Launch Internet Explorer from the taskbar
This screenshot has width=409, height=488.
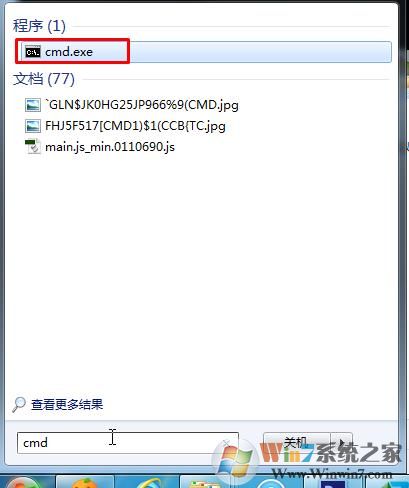[149, 482]
